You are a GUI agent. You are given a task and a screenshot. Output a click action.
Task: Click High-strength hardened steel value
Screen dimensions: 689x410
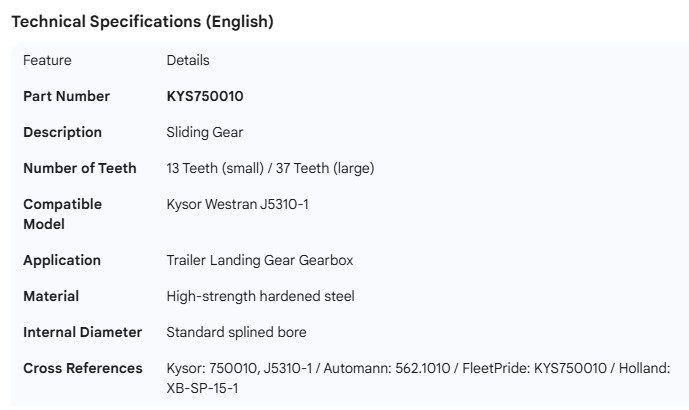(260, 296)
